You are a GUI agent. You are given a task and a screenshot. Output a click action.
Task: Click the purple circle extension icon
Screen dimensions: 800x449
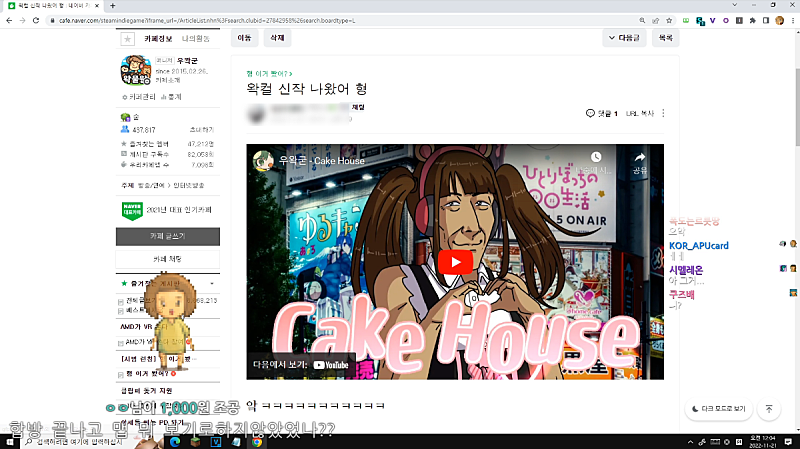[726, 20]
